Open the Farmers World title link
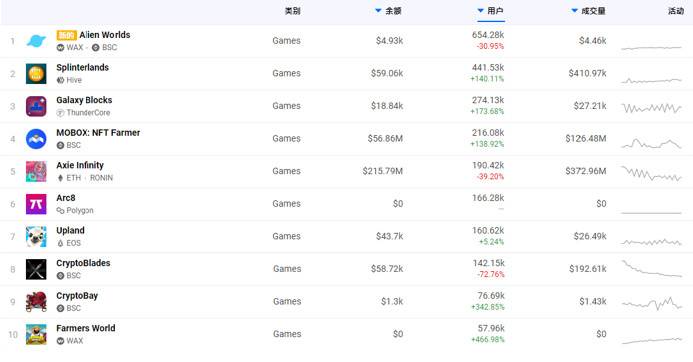The image size is (693, 362). [x=86, y=328]
